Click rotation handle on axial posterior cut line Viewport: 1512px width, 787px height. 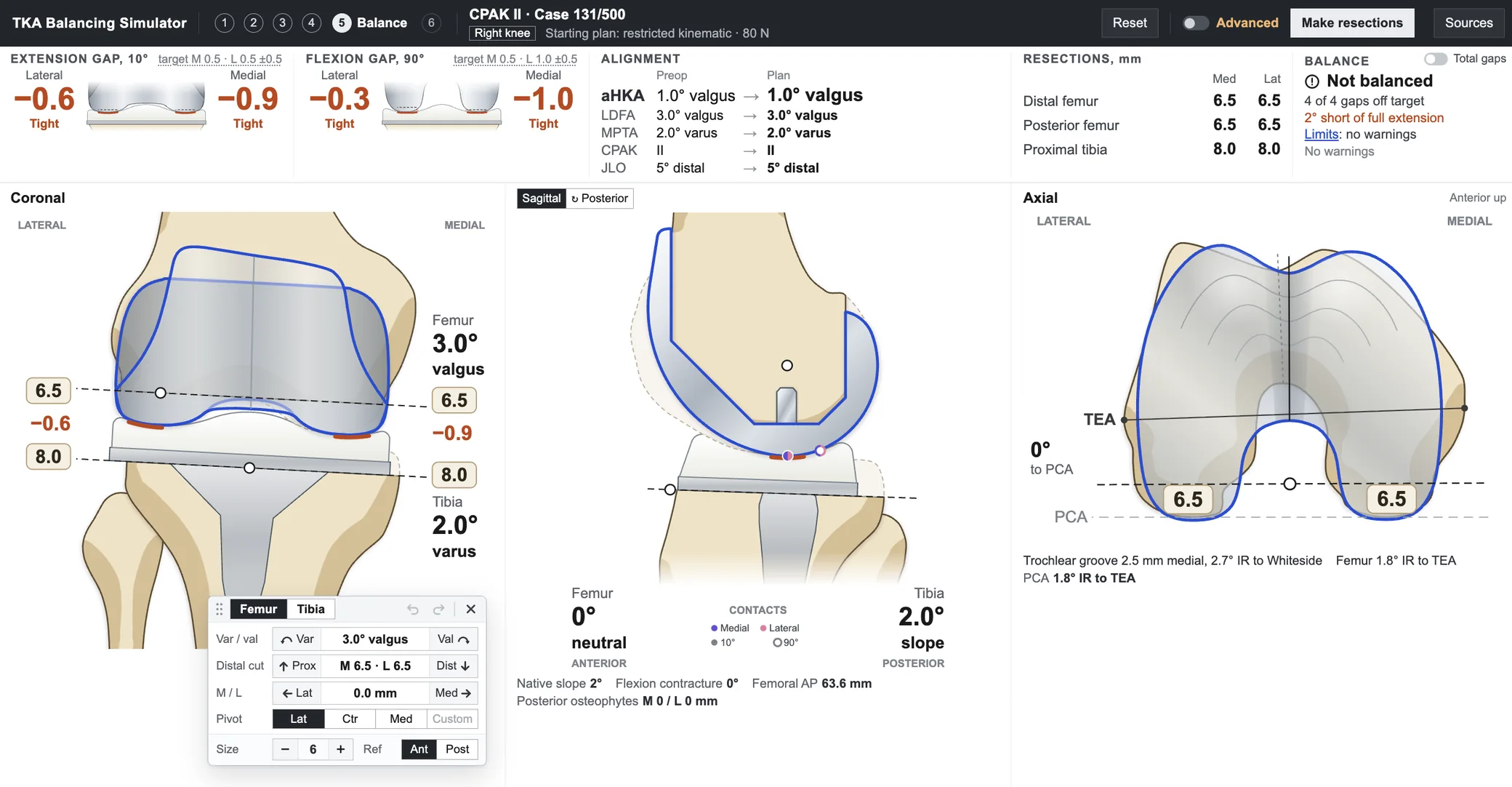[x=1290, y=484]
